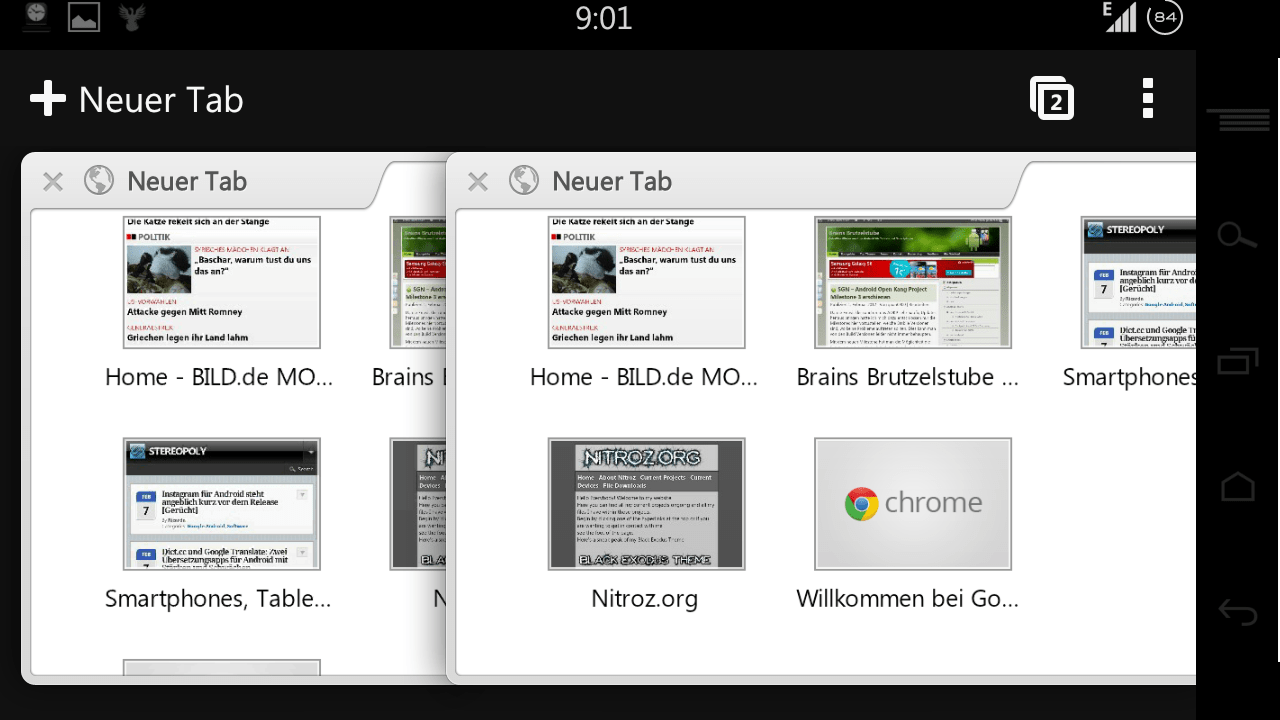Tap the Android search navigation button

[1237, 236]
